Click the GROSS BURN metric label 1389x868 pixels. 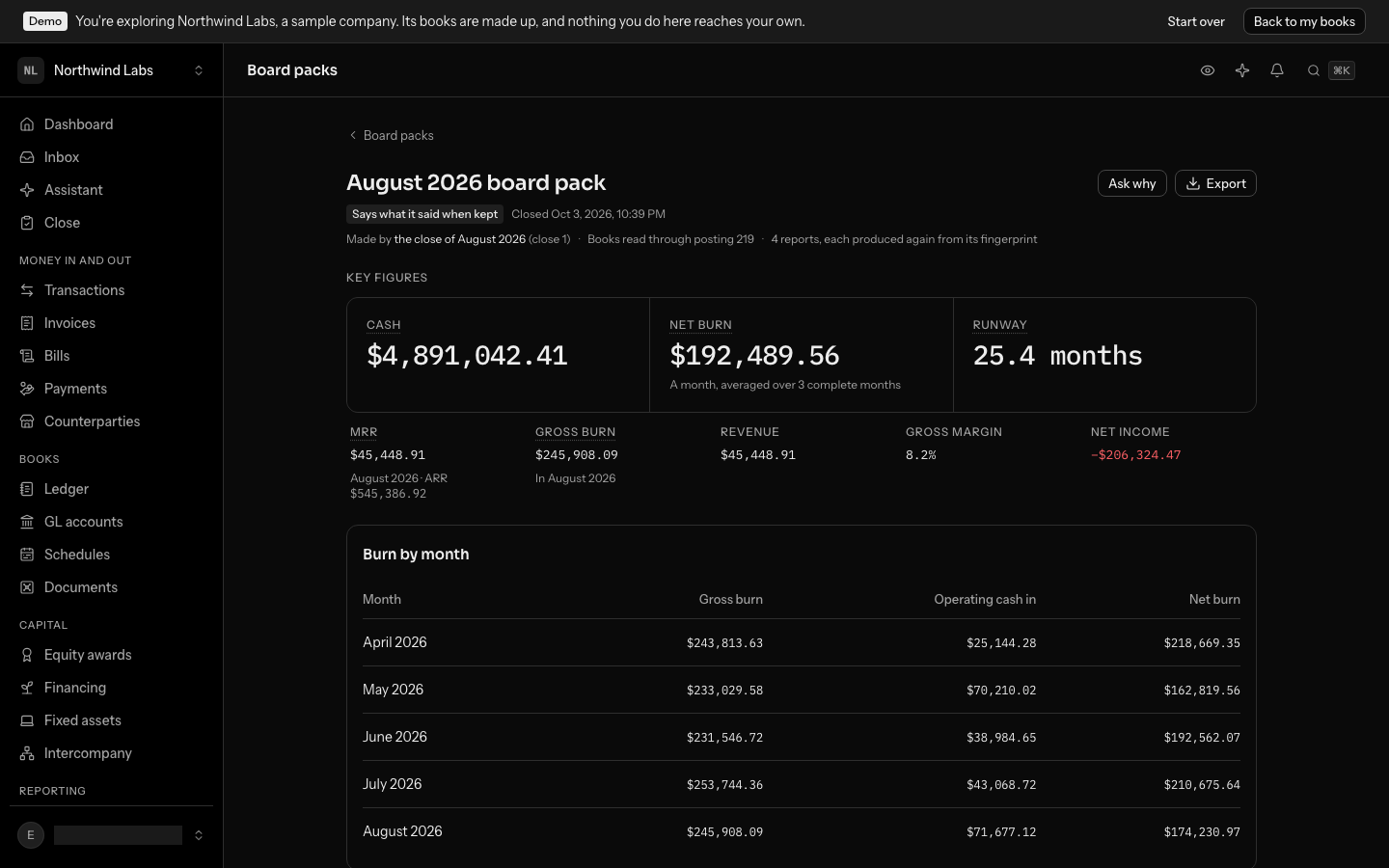pos(575,432)
